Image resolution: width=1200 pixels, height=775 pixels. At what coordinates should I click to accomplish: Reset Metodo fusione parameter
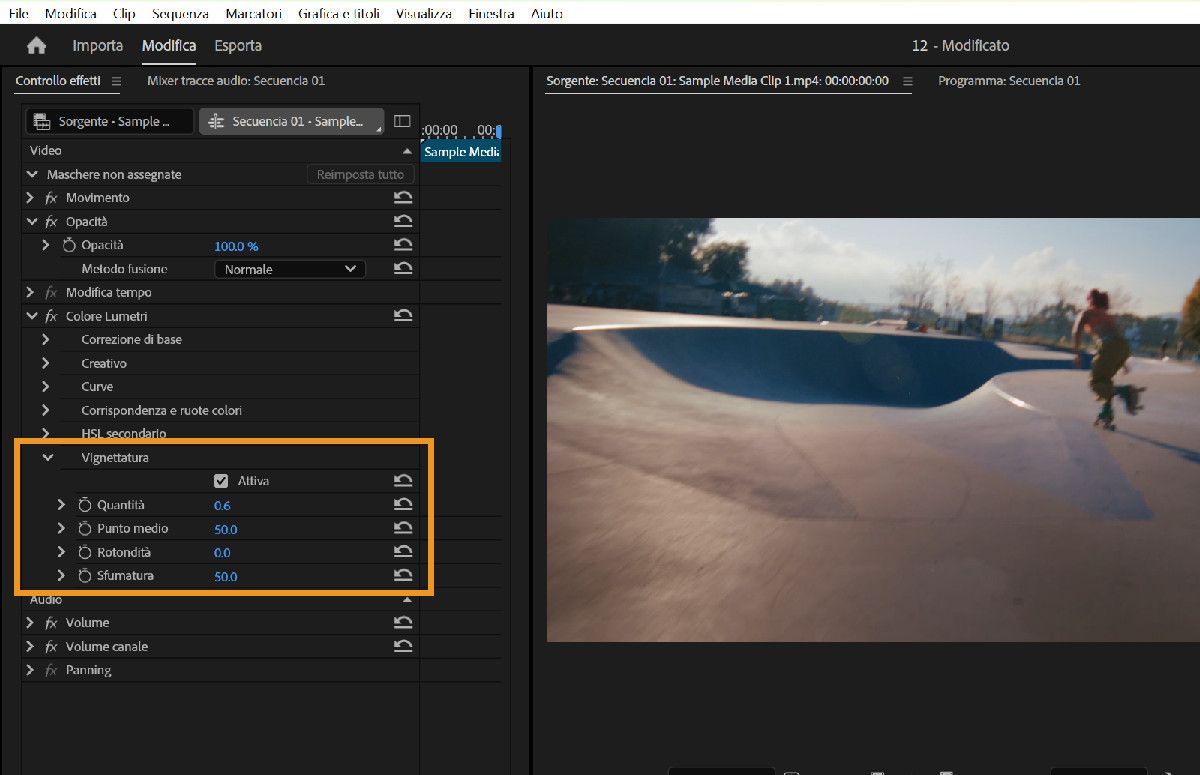click(403, 269)
